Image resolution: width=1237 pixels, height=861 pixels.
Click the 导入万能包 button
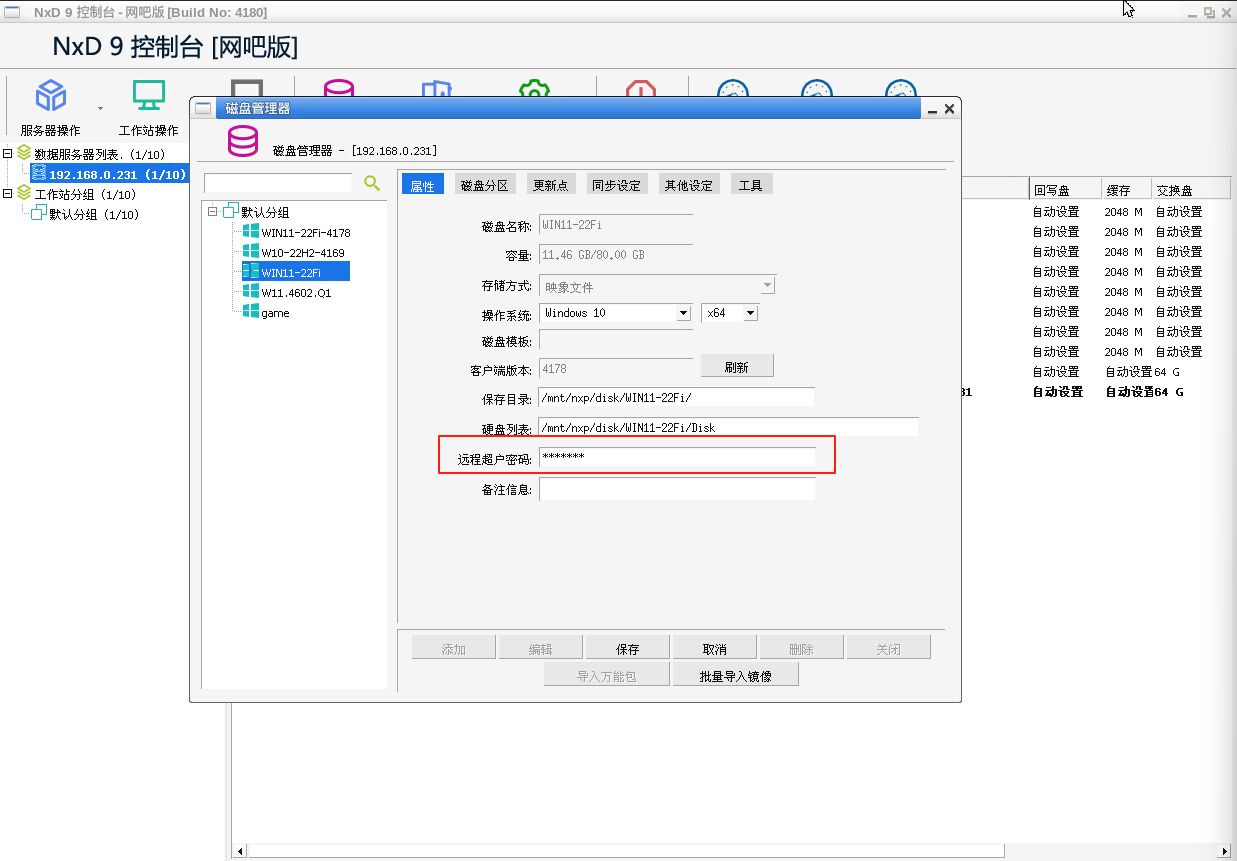tap(607, 675)
